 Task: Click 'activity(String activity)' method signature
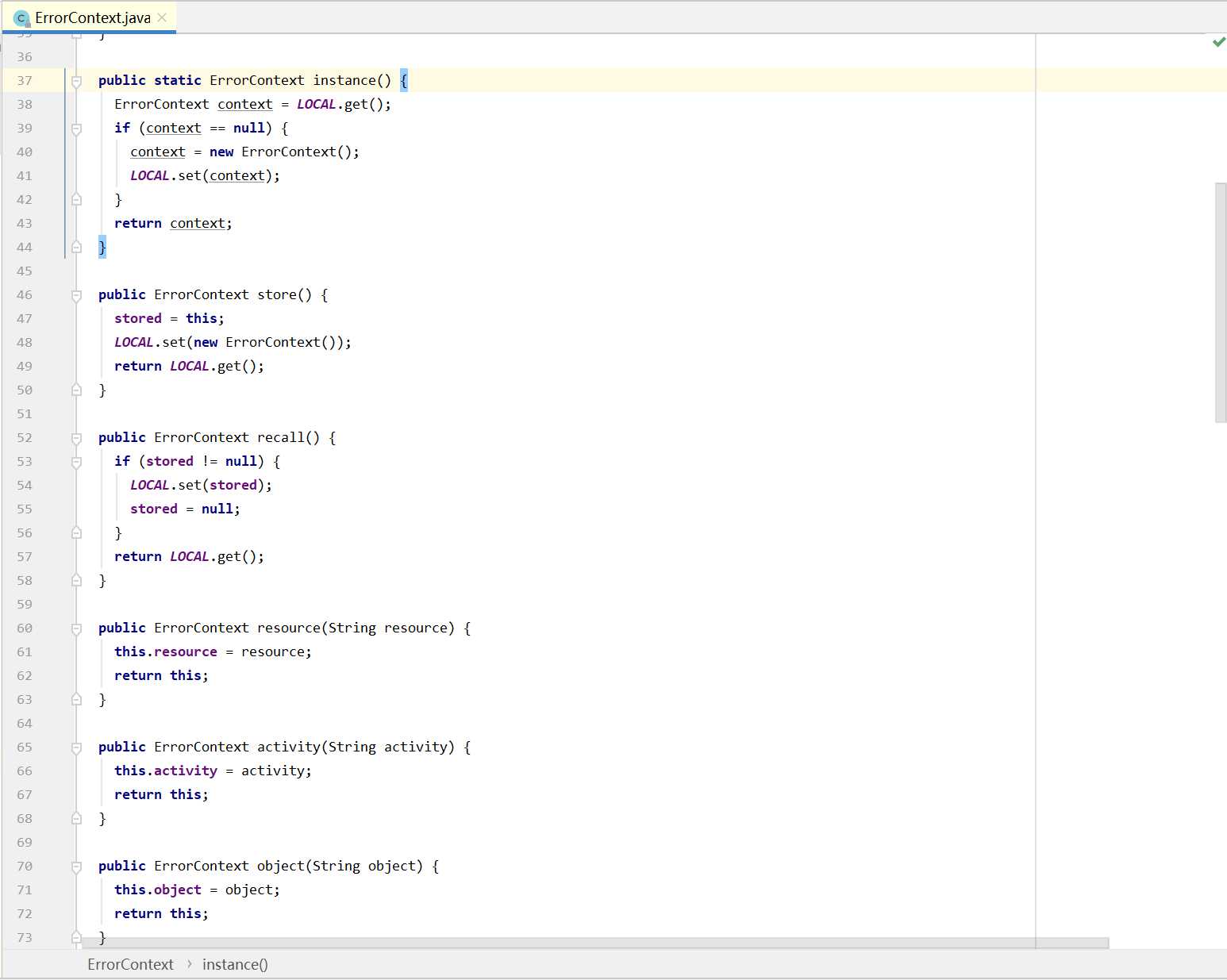pyautogui.click(x=356, y=747)
